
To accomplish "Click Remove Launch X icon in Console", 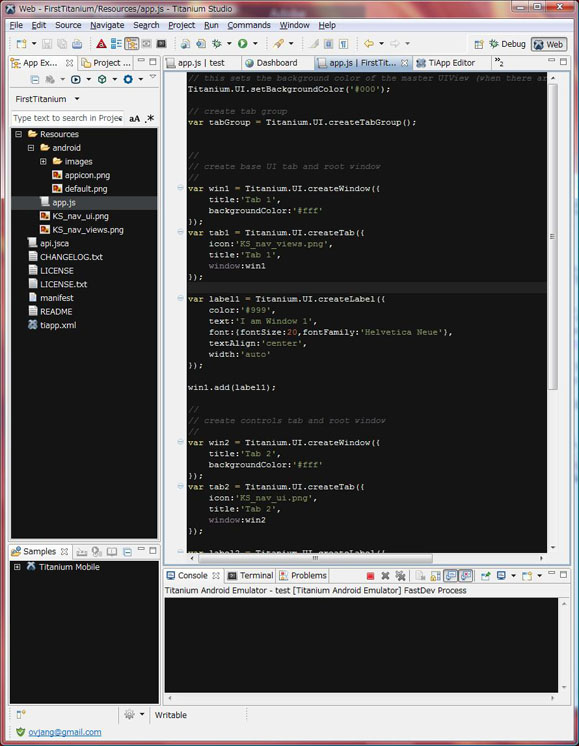I will coord(385,576).
